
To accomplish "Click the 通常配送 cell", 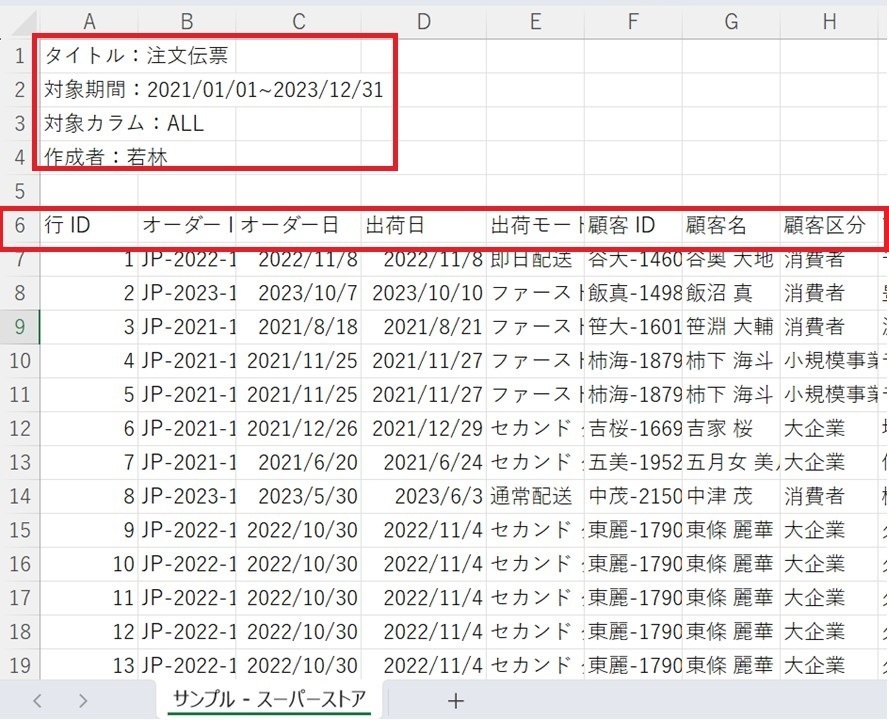I will 534,496.
